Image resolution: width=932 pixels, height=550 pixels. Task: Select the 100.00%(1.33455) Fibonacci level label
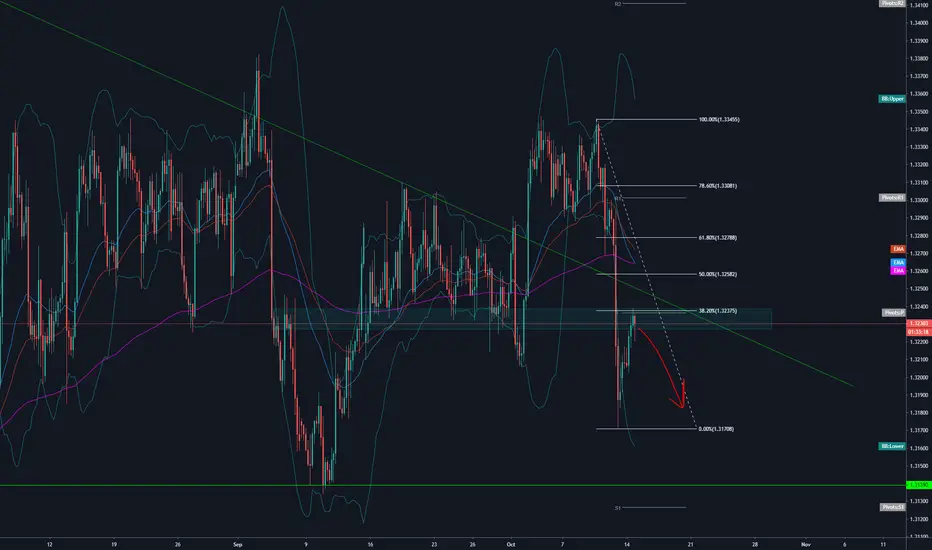click(x=719, y=120)
